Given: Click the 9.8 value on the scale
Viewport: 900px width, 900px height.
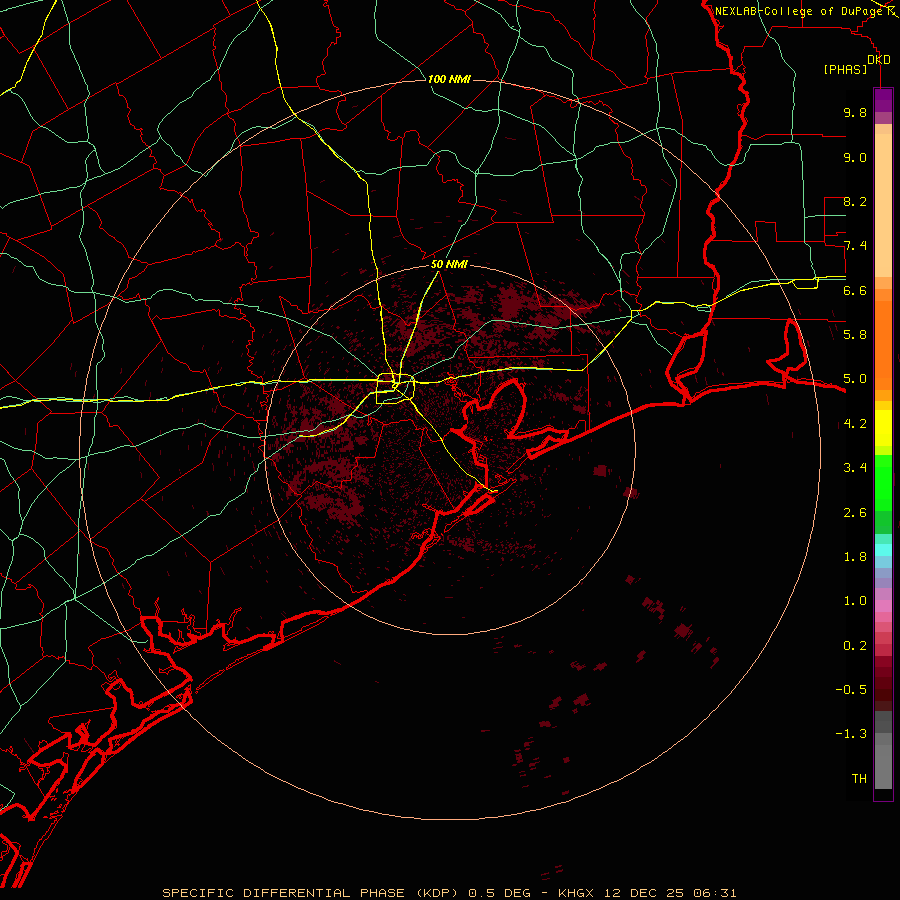Looking at the screenshot, I should tap(855, 112).
